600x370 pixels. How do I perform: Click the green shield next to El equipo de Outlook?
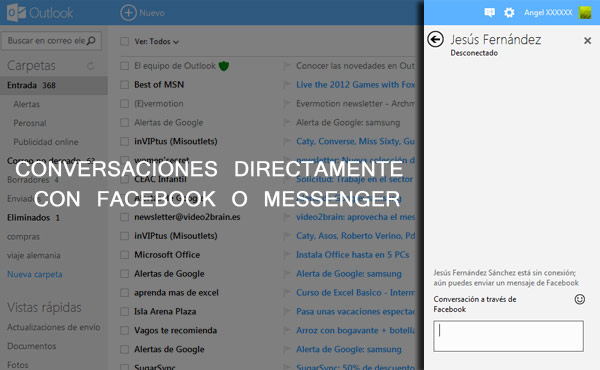(224, 66)
